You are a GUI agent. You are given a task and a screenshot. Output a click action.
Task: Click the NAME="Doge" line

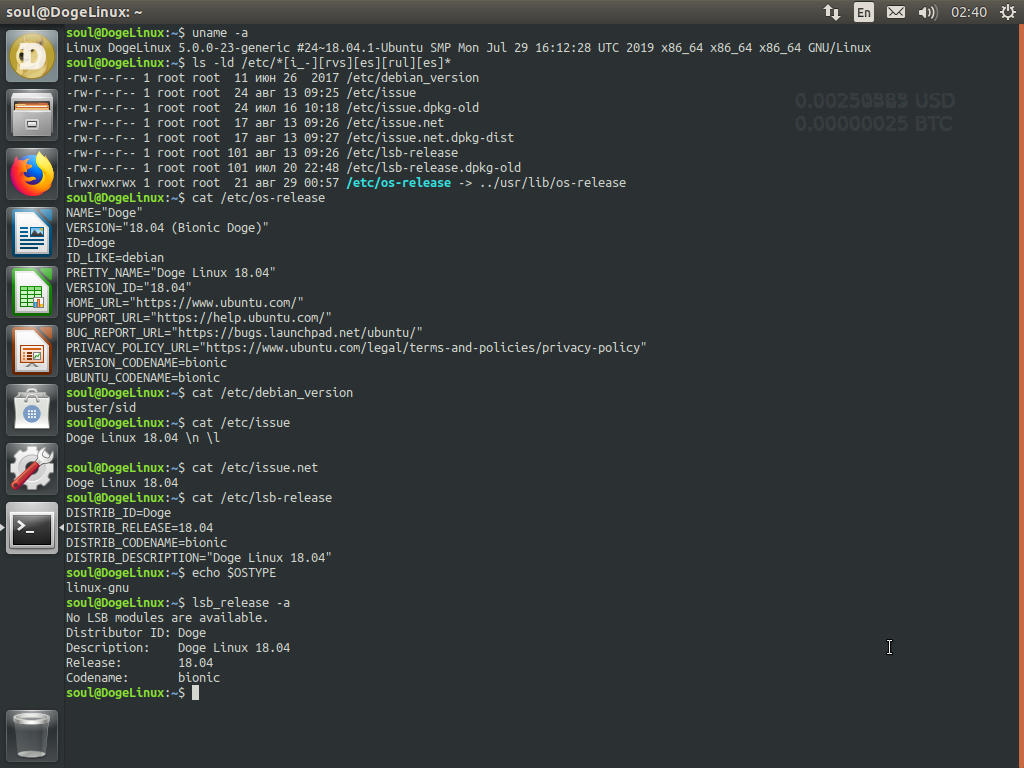click(104, 213)
